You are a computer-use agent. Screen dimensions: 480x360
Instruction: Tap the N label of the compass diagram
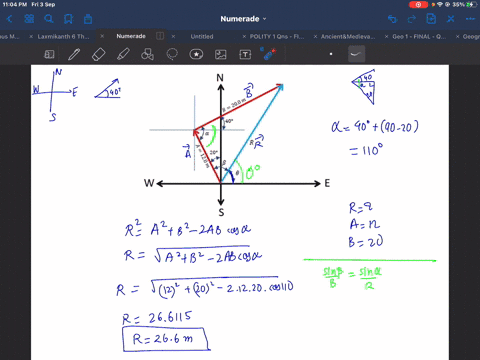coord(220,78)
